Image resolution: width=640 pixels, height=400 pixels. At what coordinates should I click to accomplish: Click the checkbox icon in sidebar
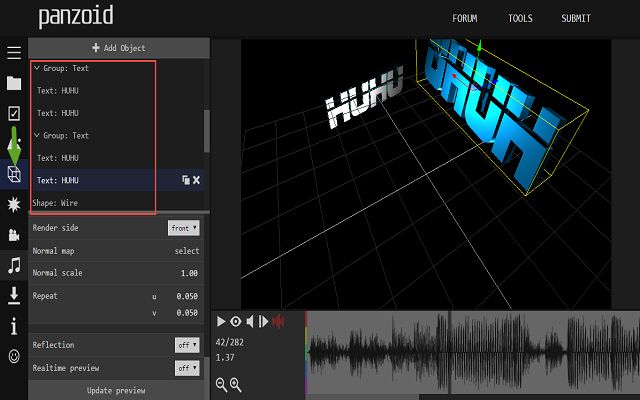[14, 113]
